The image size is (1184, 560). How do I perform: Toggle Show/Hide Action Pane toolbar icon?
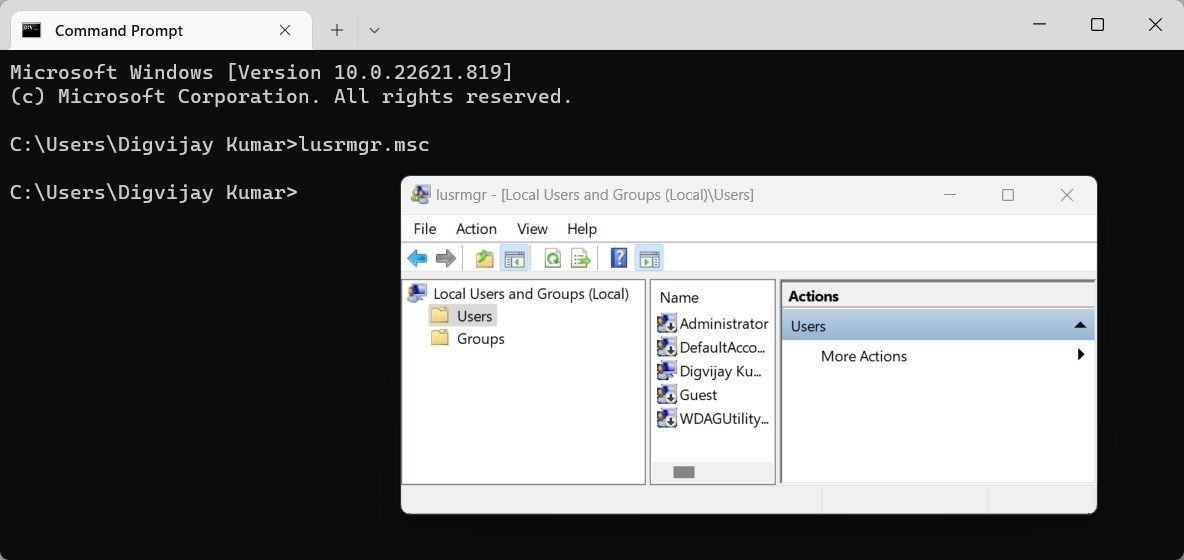pyautogui.click(x=649, y=258)
